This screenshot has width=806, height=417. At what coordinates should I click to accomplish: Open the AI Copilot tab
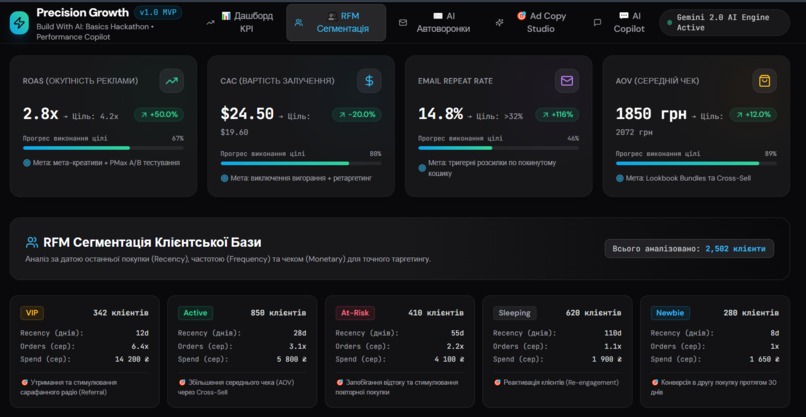pyautogui.click(x=621, y=23)
